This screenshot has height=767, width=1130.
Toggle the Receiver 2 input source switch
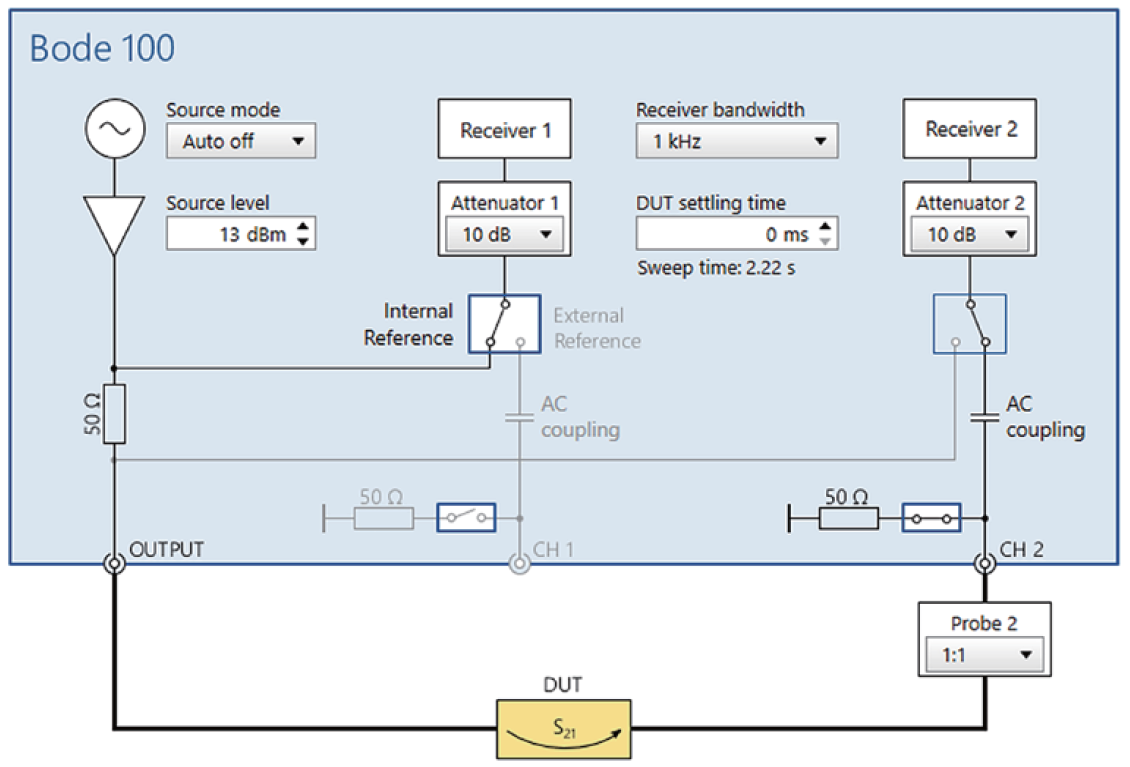pos(969,324)
